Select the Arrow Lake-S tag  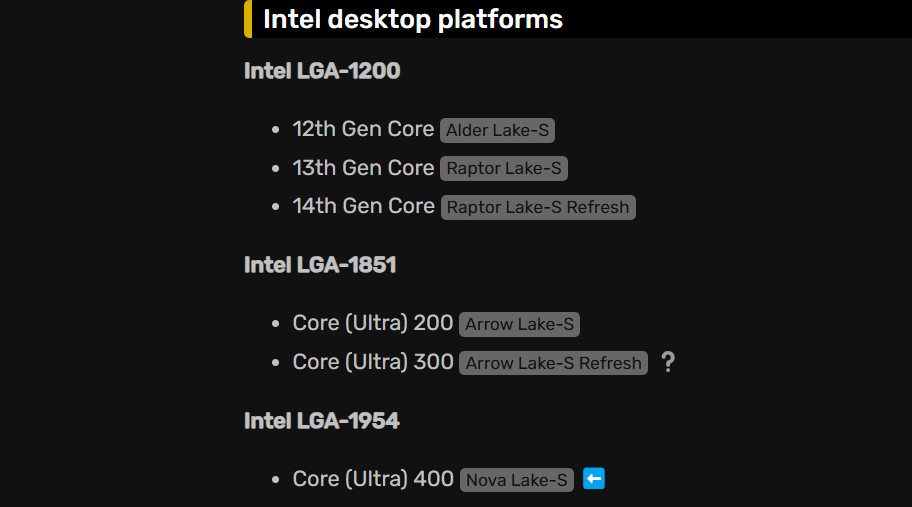click(x=520, y=324)
